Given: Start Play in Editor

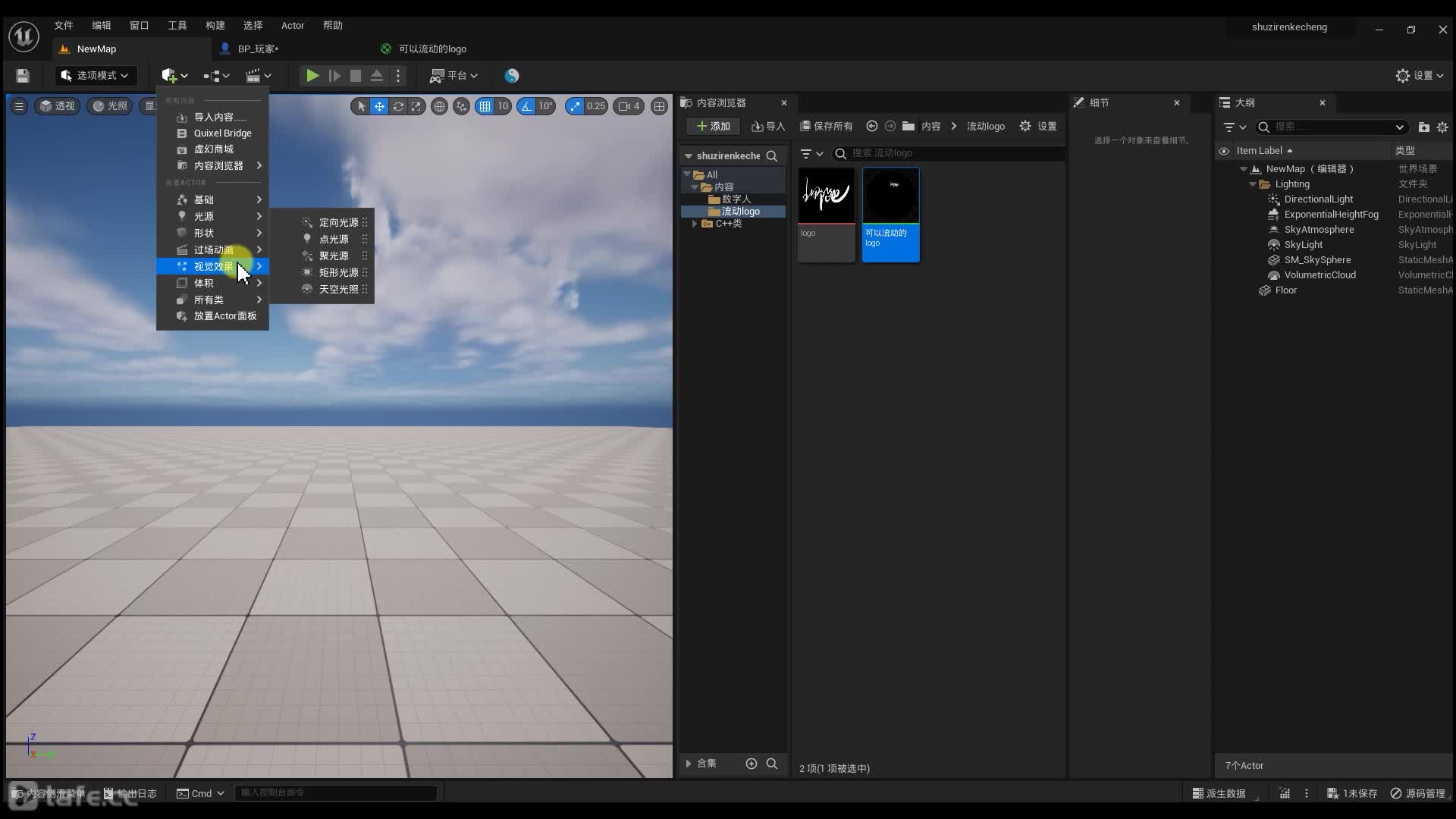Looking at the screenshot, I should 312,76.
